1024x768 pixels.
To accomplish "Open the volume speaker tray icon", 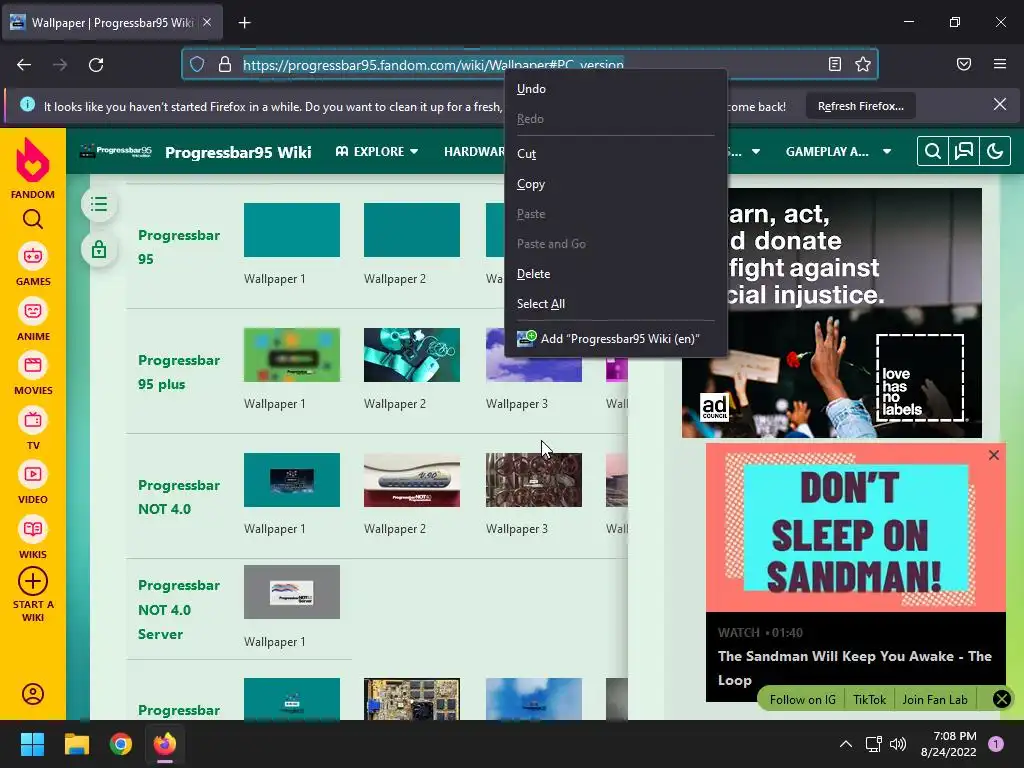I will pos(899,744).
